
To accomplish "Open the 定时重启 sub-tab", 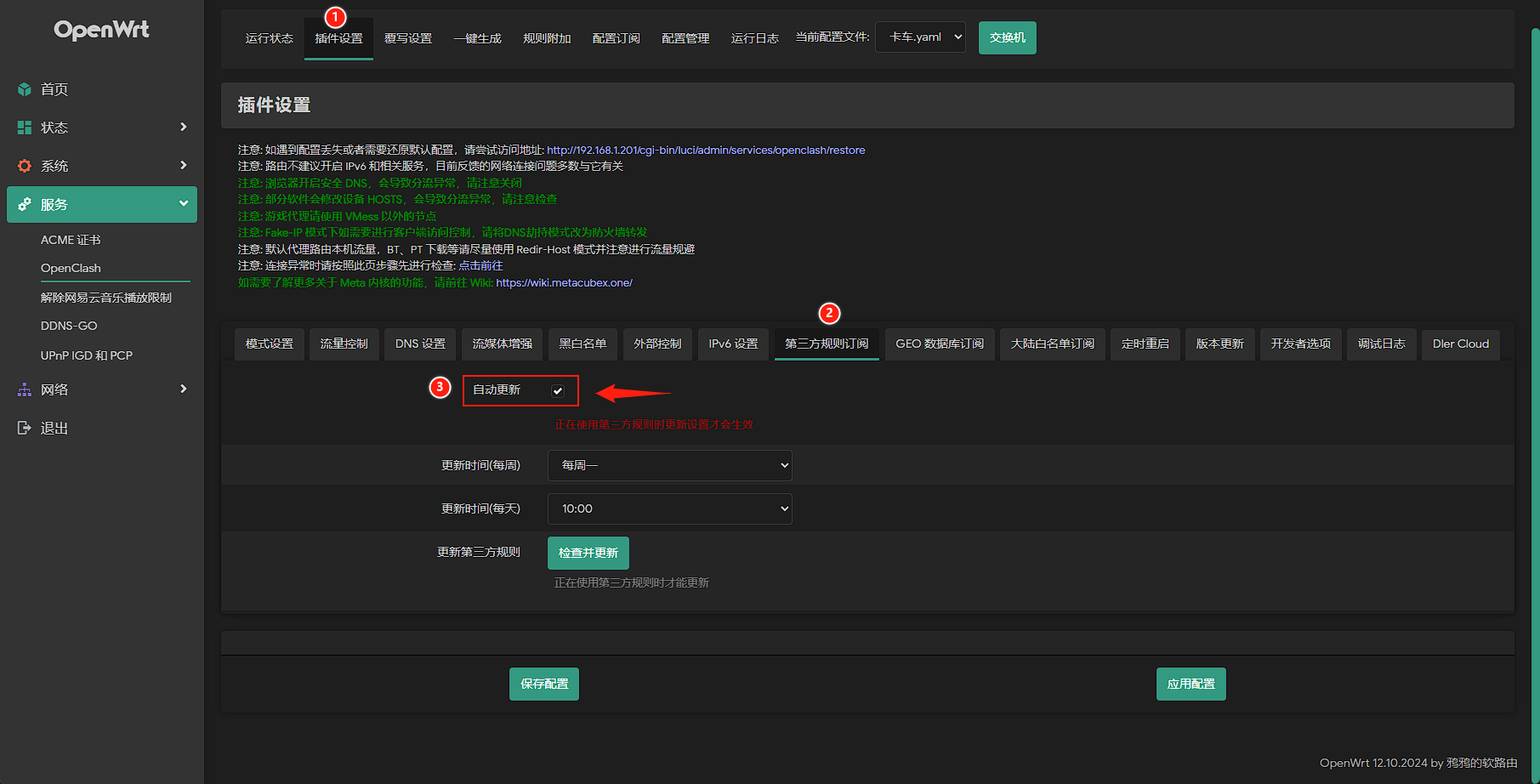I will [x=1145, y=344].
